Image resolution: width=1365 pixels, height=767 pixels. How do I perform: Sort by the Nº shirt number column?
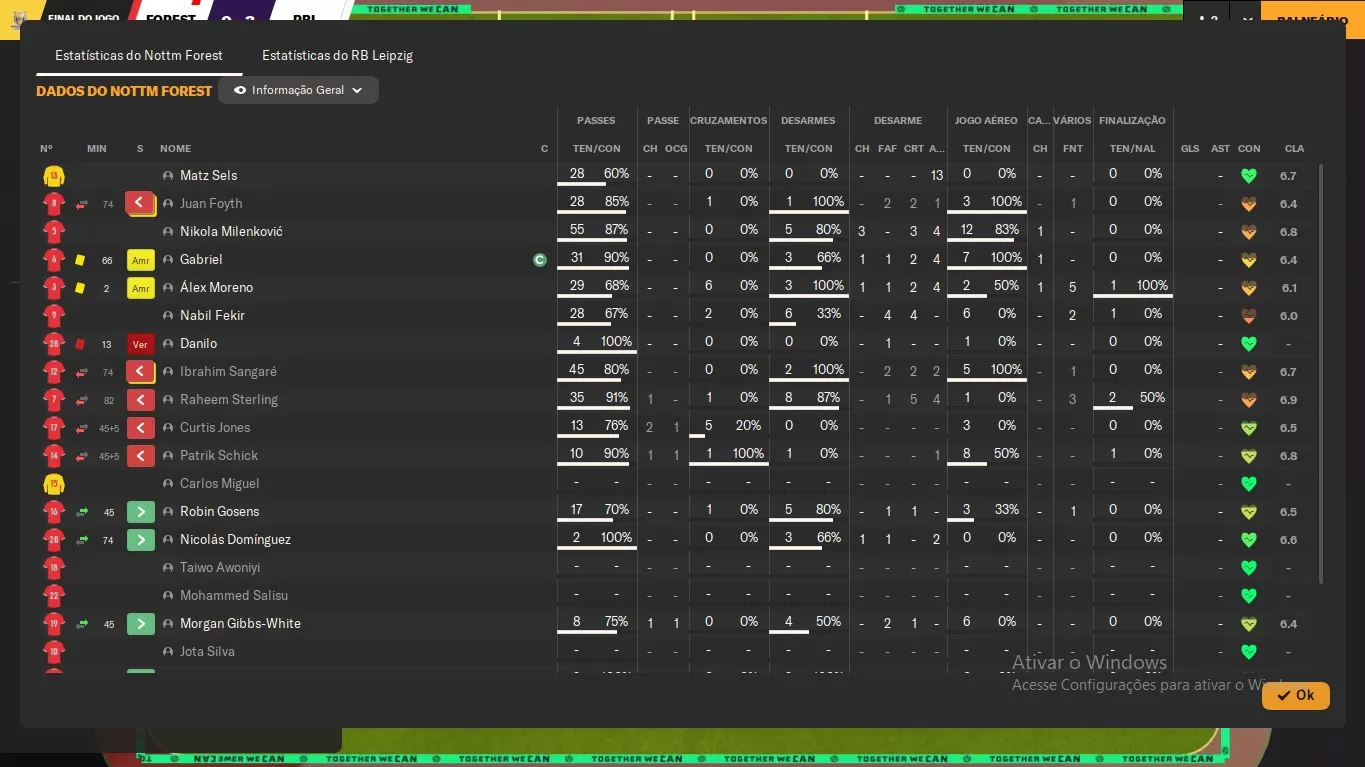(x=46, y=149)
